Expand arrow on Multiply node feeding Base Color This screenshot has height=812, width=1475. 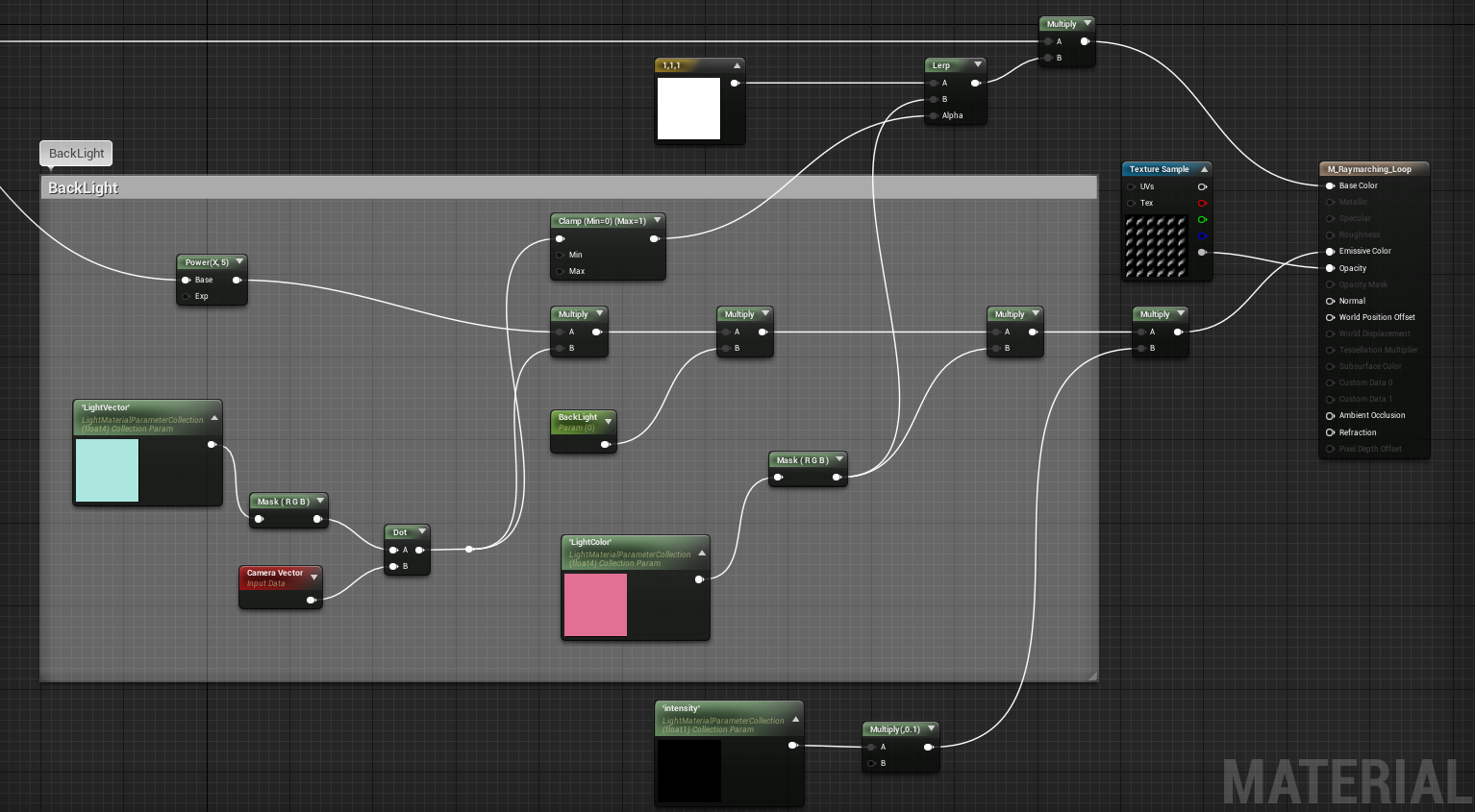pyautogui.click(x=1087, y=23)
